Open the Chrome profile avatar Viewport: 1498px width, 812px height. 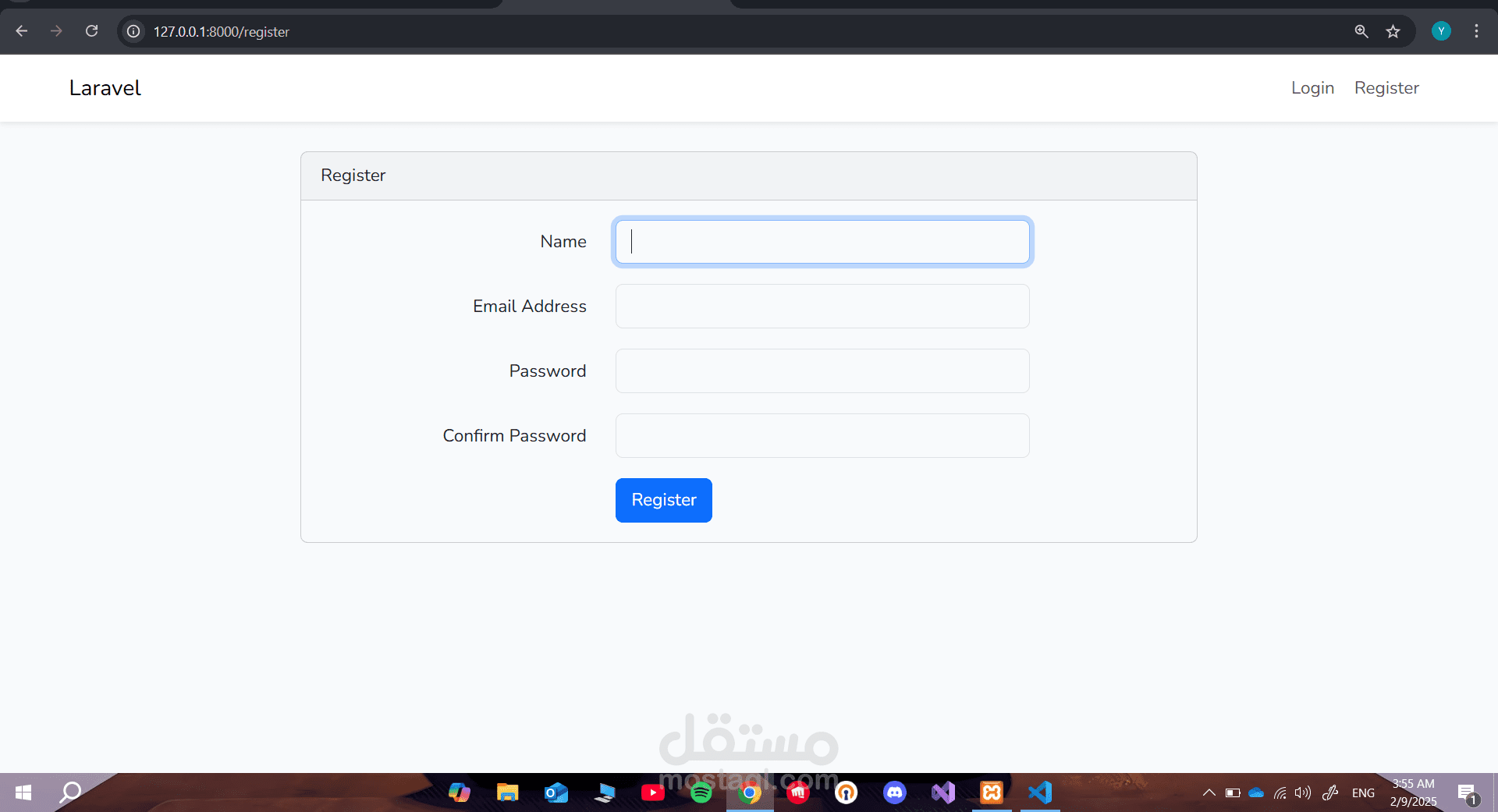coord(1441,31)
